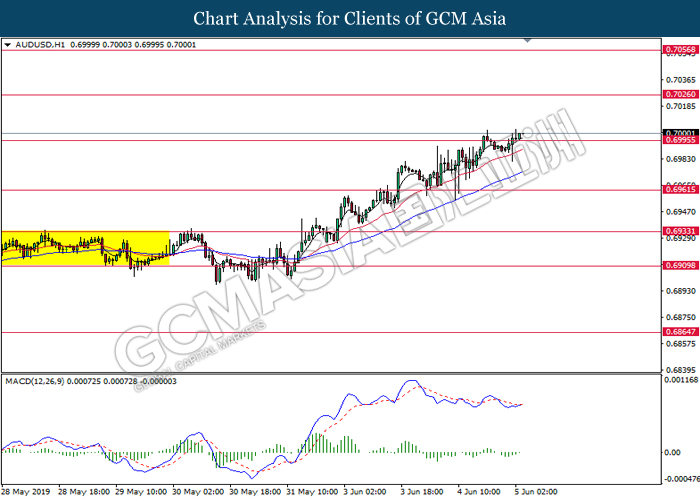Click the 29 May 10:00 time label
This screenshot has width=700, height=500.
click(x=141, y=492)
